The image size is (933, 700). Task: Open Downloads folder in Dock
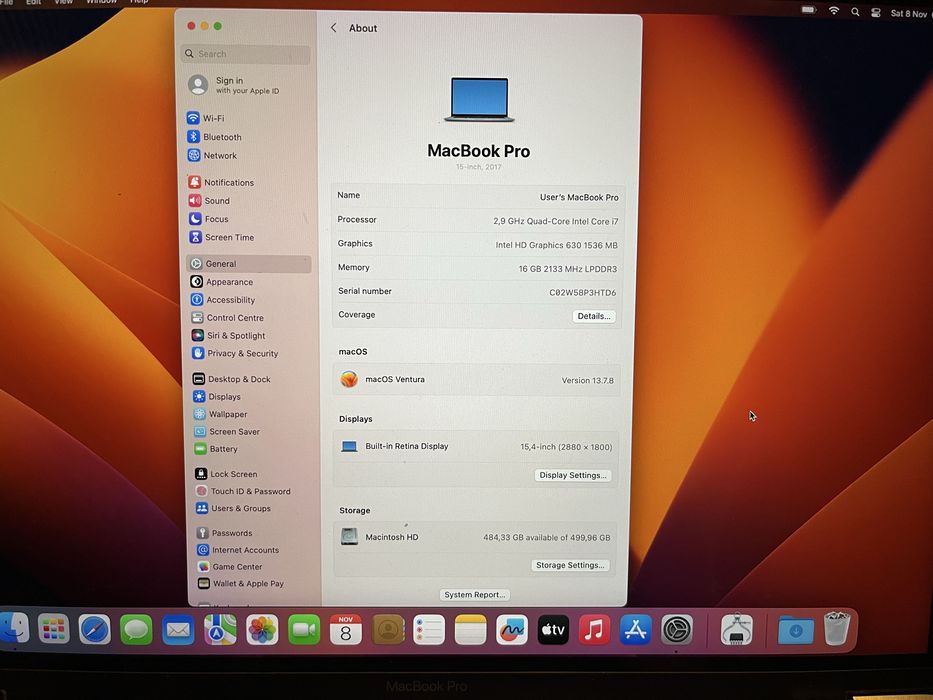[x=796, y=630]
